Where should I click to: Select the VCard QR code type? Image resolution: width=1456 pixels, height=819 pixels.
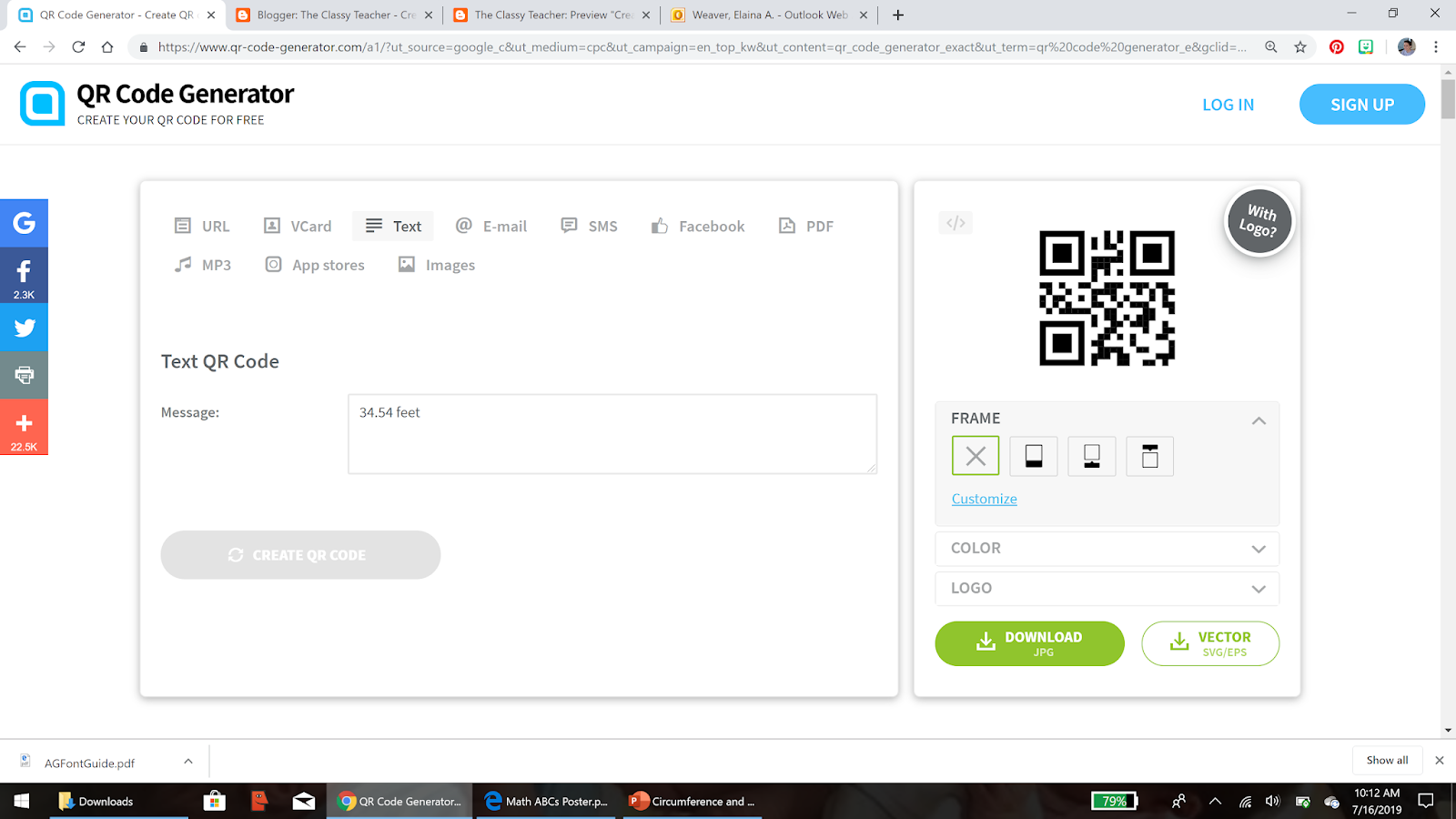[298, 226]
